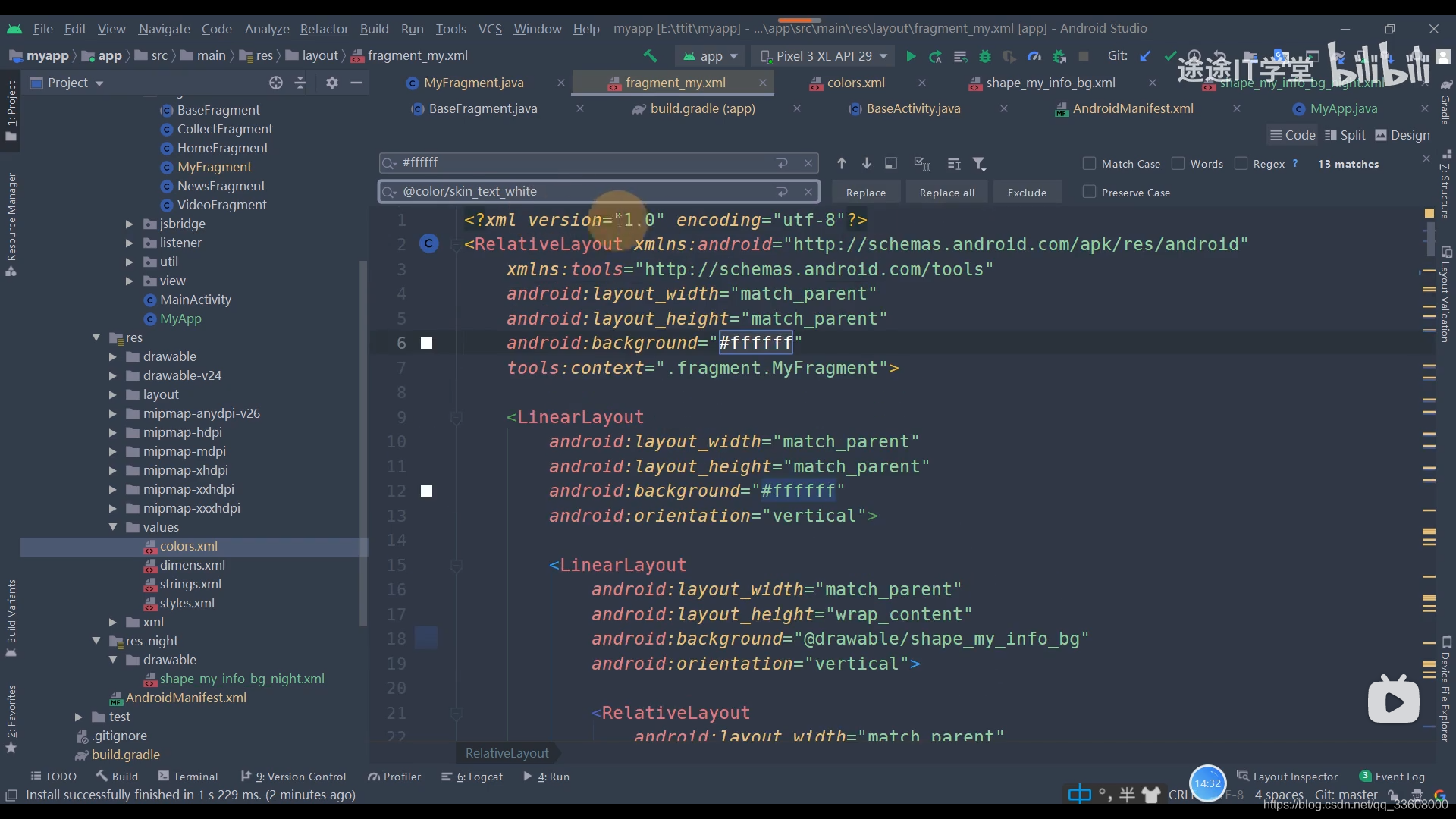Jump to next search occurrence arrow
Screen dimensions: 1456x819
[x=866, y=164]
